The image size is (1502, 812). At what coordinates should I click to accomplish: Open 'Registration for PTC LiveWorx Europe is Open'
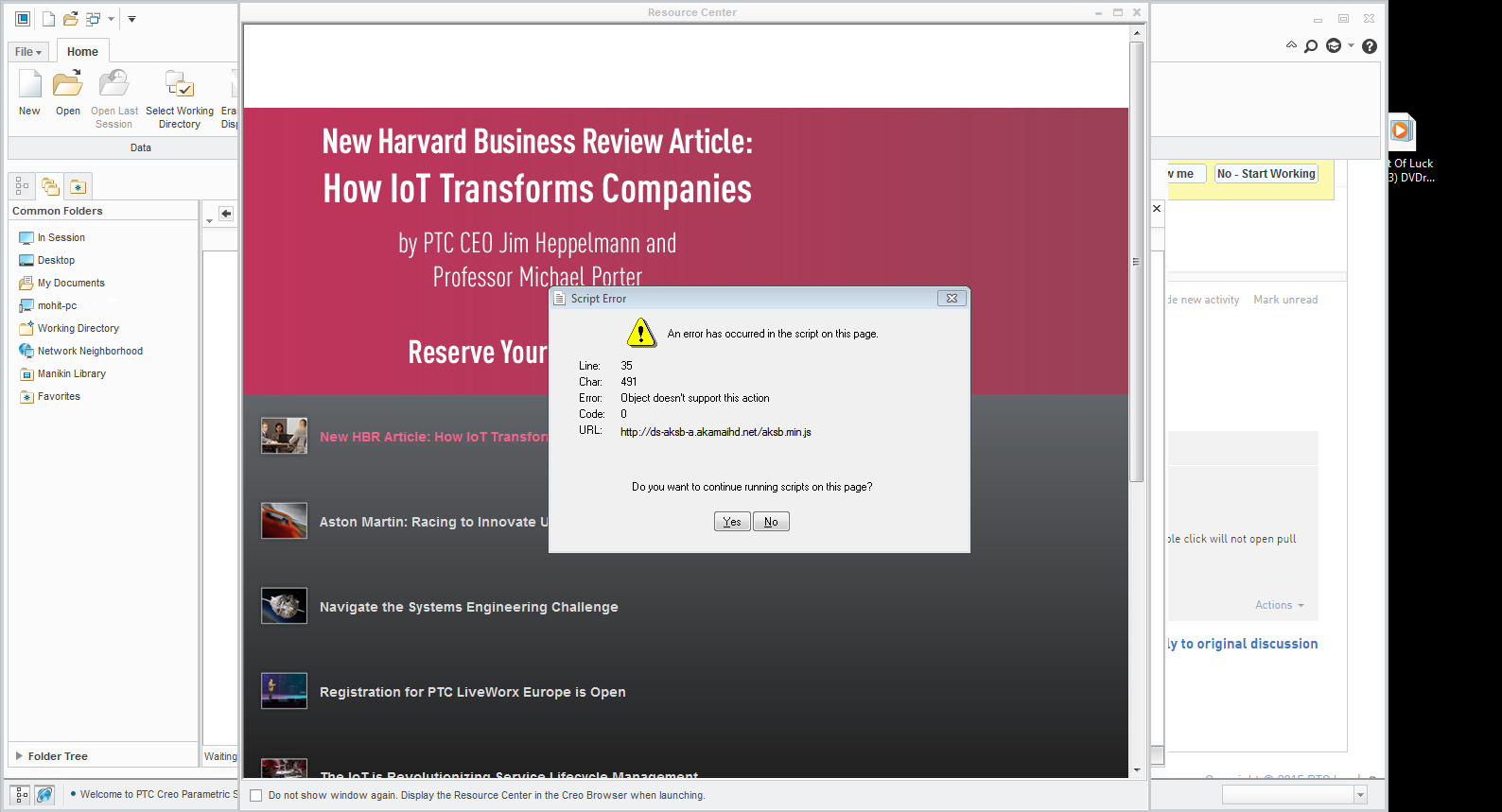473,692
